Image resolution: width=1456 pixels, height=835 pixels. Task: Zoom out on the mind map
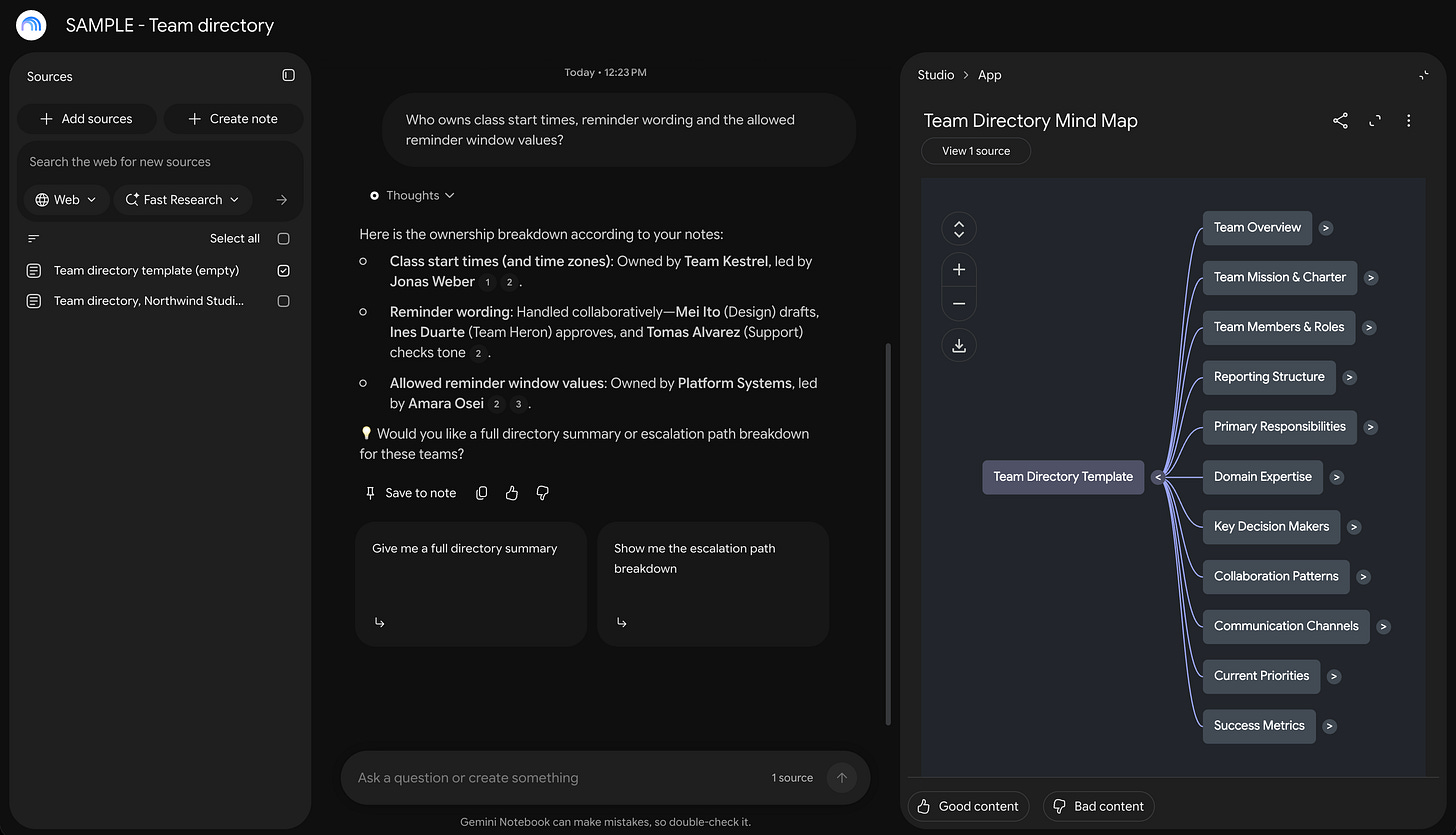959,303
